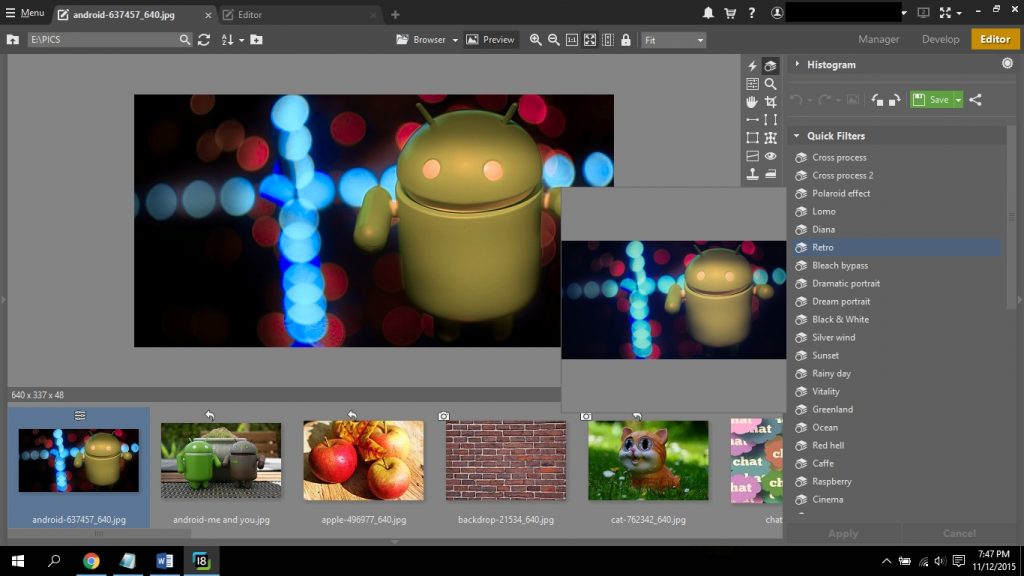This screenshot has width=1024, height=576.
Task: Open the fullscreen options dropdown arrow
Action: tap(959, 13)
